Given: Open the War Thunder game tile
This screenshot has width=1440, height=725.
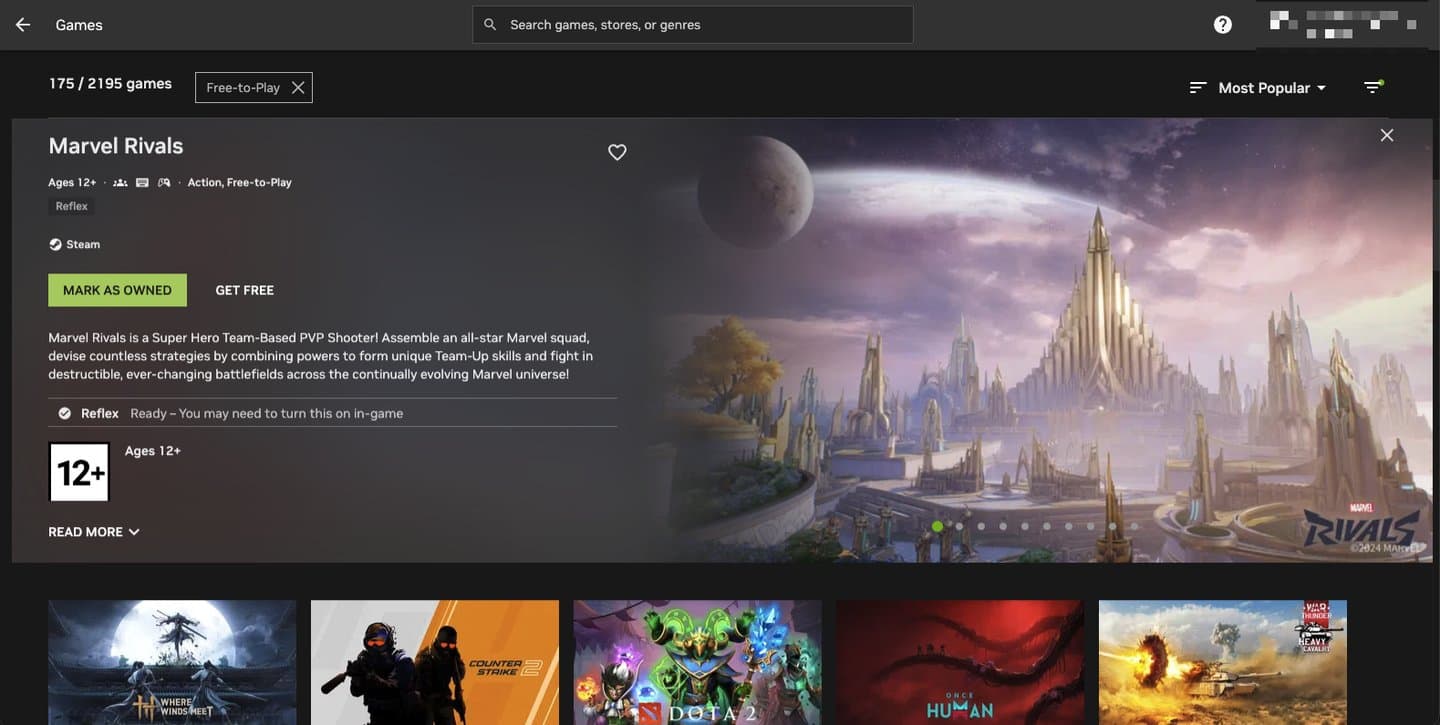Looking at the screenshot, I should click(1223, 662).
